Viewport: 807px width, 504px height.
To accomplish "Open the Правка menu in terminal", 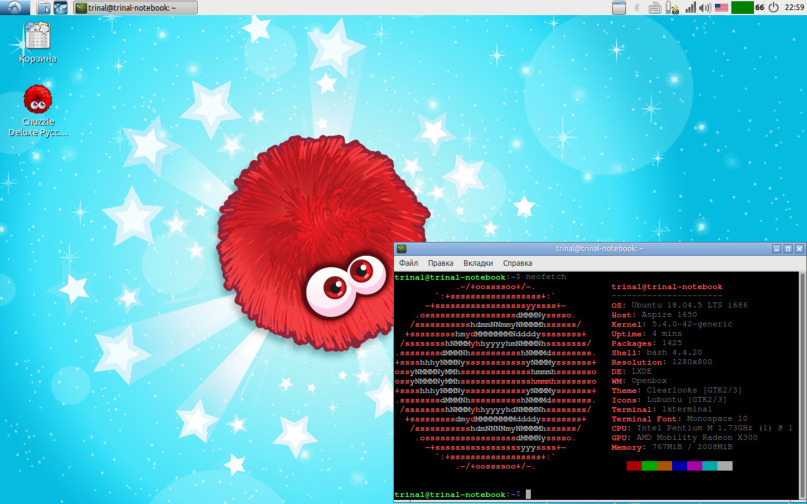I will (x=440, y=263).
